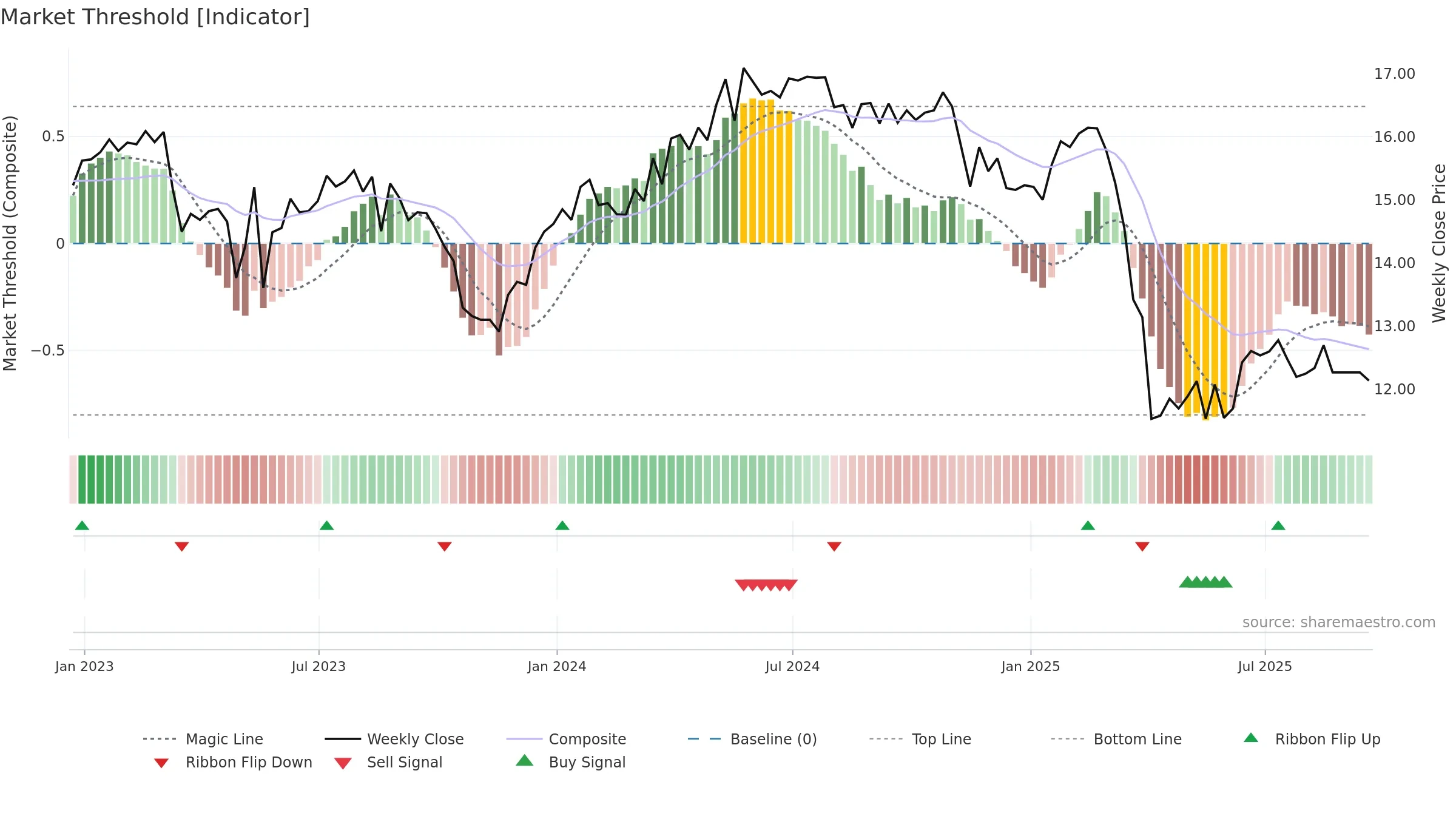The width and height of the screenshot is (1456, 819).
Task: Toggle the Composite legend entry
Action: point(566,739)
